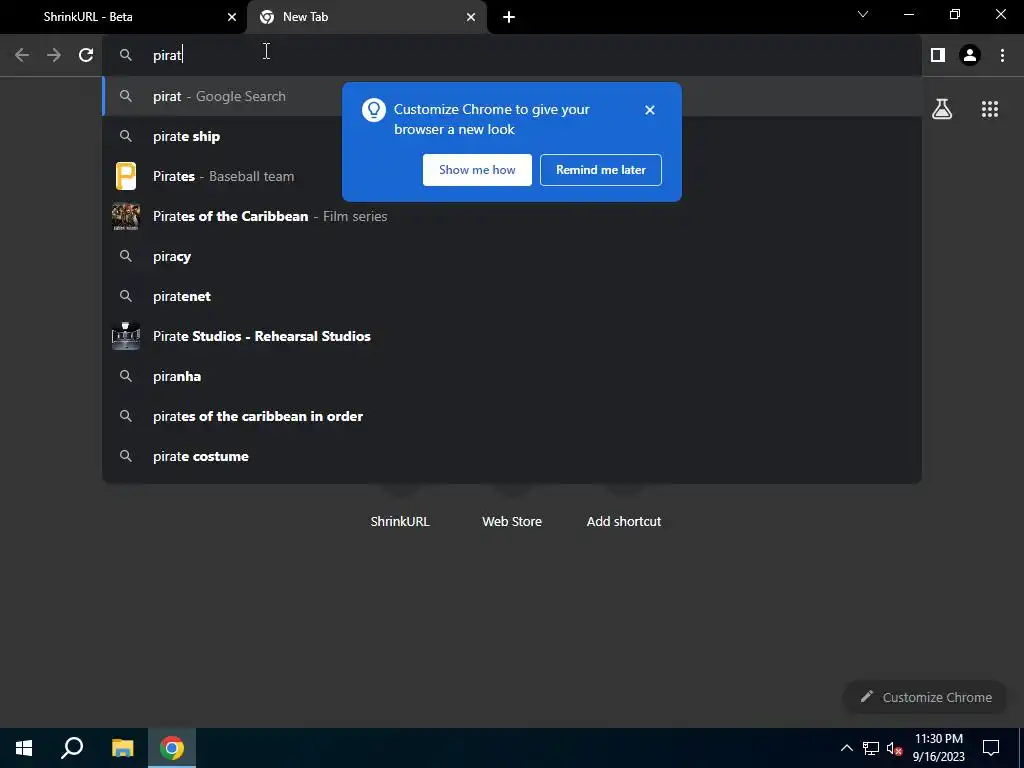Click the muted volume tray icon
Image resolution: width=1024 pixels, height=768 pixels.
[x=894, y=748]
